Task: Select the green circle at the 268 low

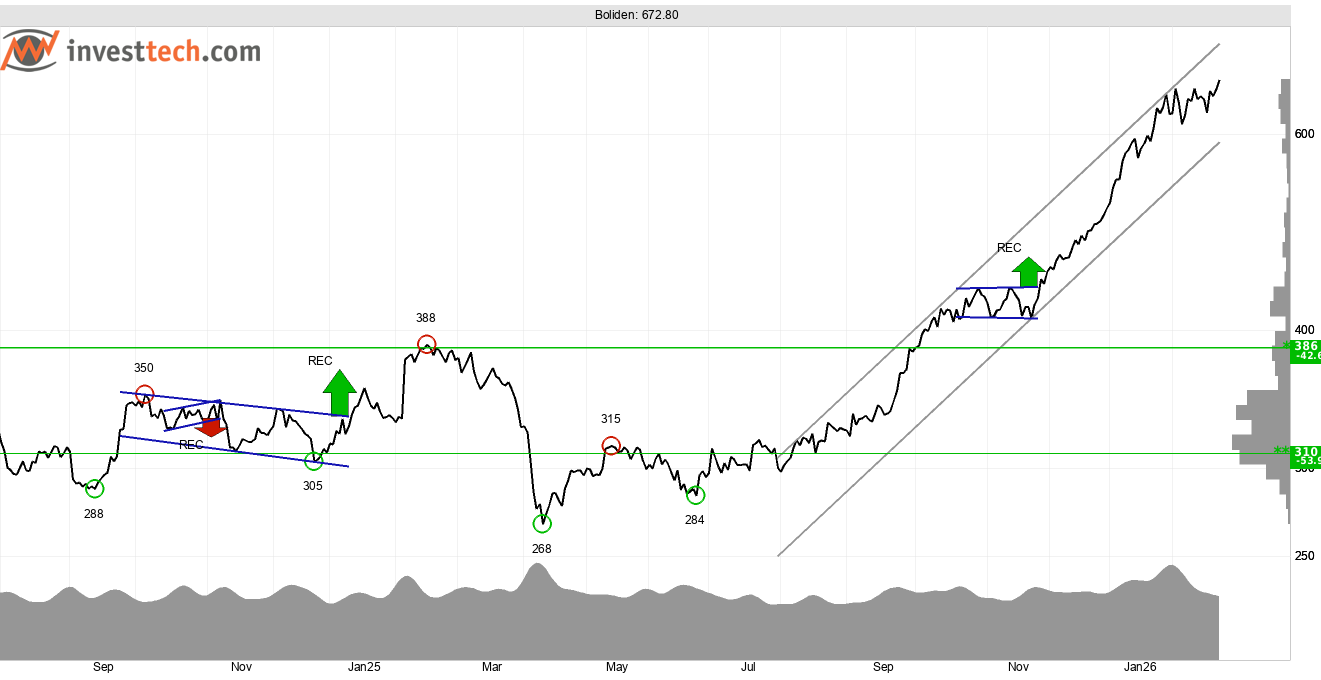Action: [542, 523]
